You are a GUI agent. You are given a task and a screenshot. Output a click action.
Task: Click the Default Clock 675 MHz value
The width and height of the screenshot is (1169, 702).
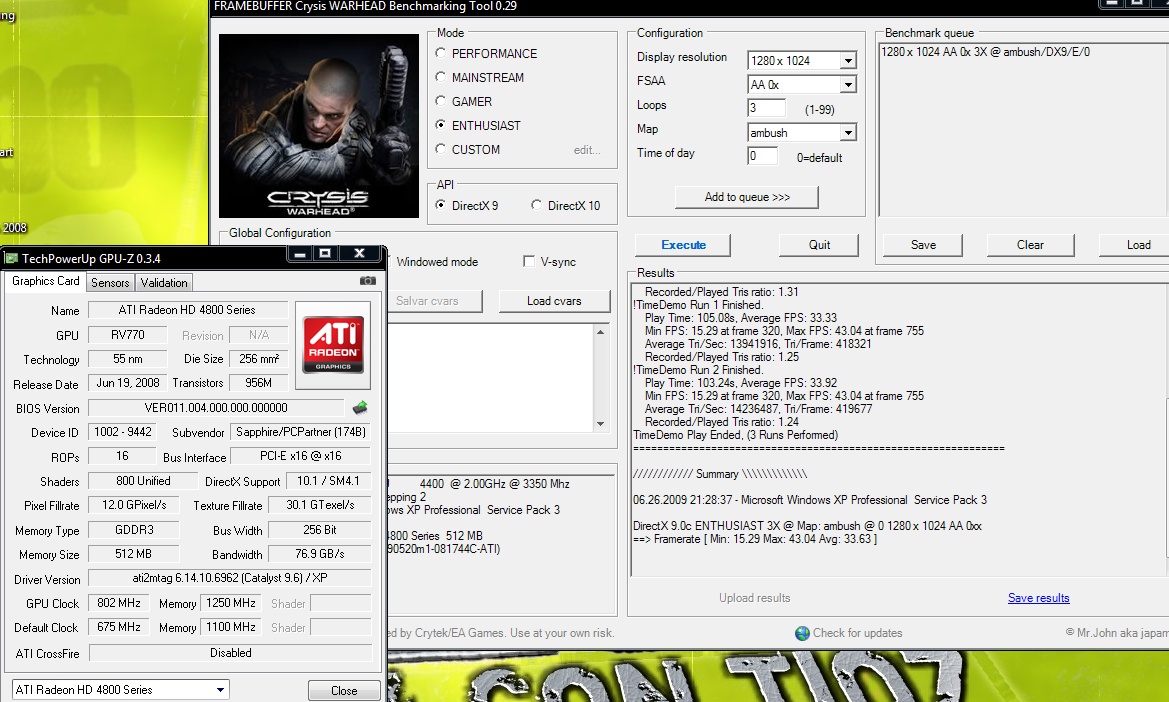click(x=119, y=627)
